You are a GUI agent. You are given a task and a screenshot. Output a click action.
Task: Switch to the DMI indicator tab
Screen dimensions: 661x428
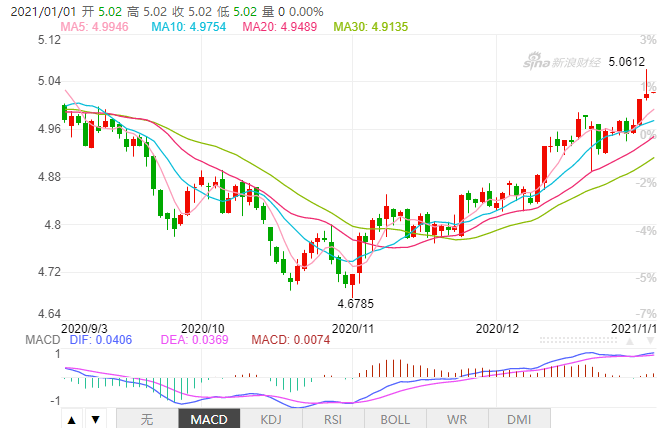[519, 419]
